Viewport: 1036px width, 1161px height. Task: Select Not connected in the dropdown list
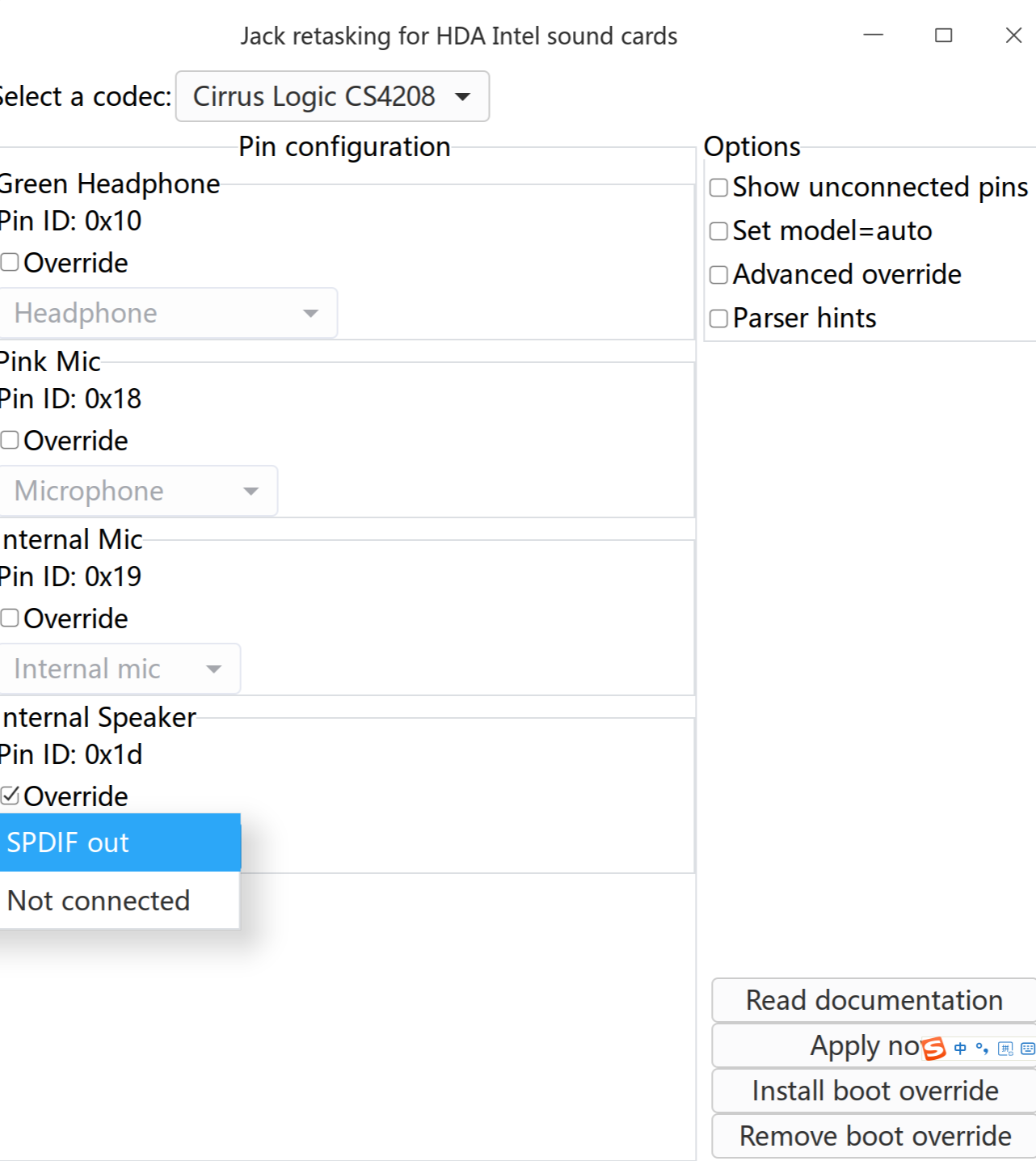pyautogui.click(x=119, y=901)
